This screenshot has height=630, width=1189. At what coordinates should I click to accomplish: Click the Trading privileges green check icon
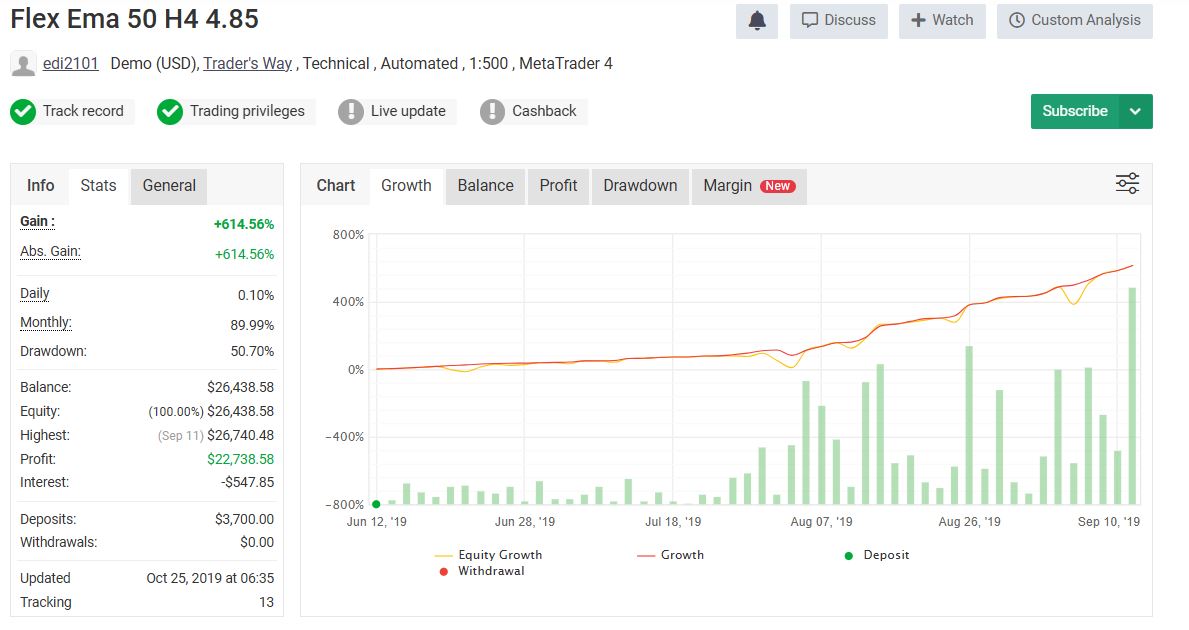pos(170,111)
